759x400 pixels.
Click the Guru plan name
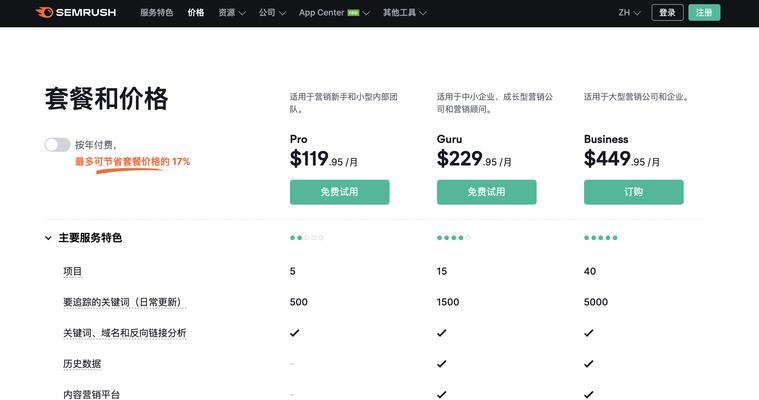click(449, 139)
